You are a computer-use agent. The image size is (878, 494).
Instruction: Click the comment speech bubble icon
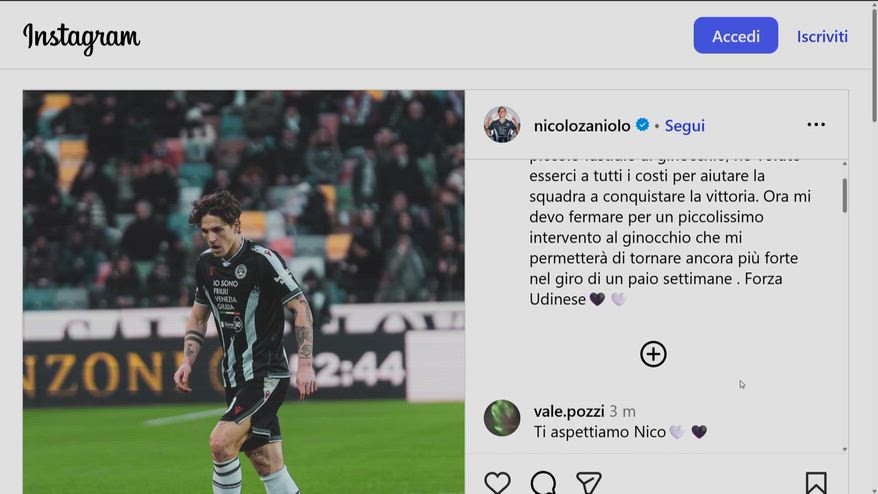(543, 483)
